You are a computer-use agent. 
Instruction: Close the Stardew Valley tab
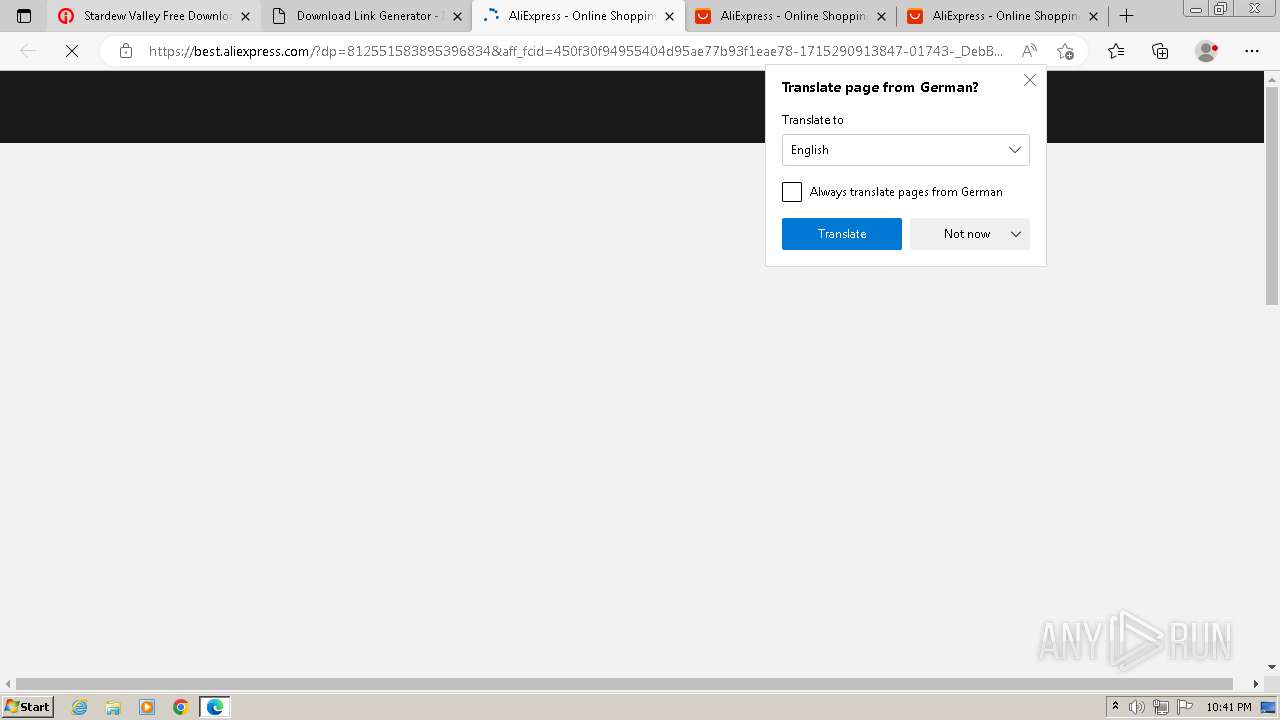(245, 16)
